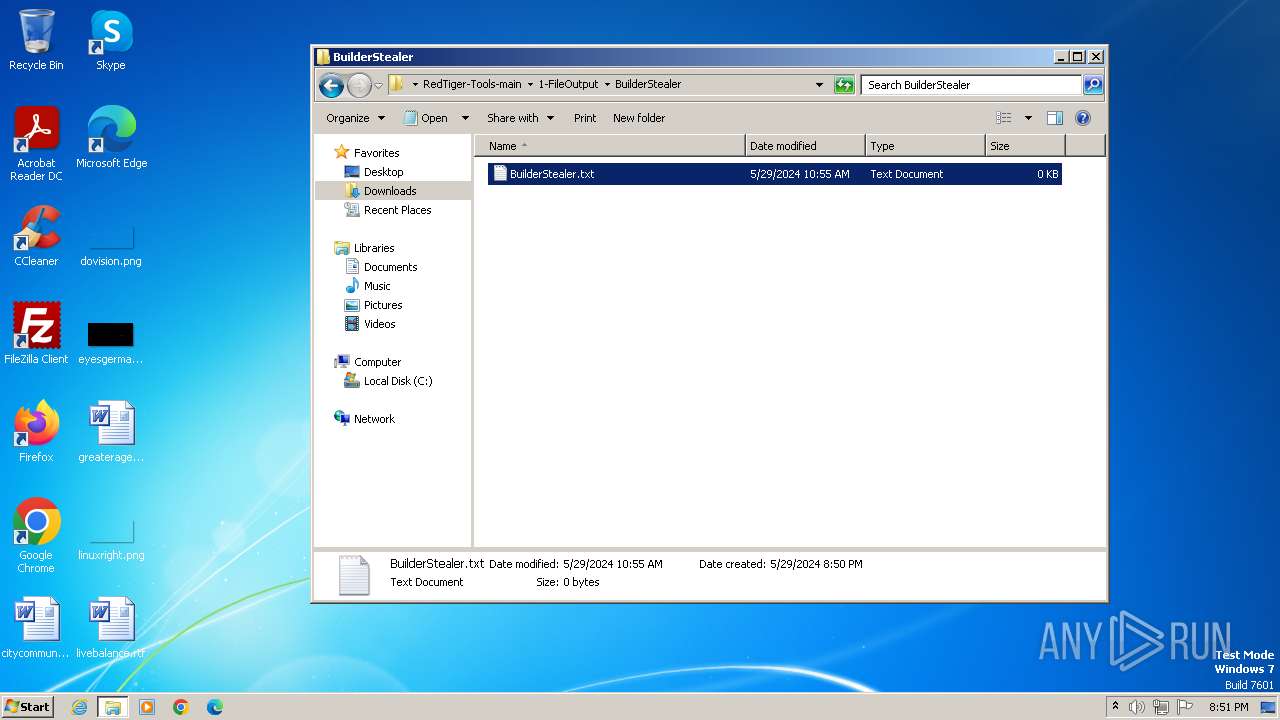Select 1-FileOutput in the breadcrumb path

(x=568, y=85)
